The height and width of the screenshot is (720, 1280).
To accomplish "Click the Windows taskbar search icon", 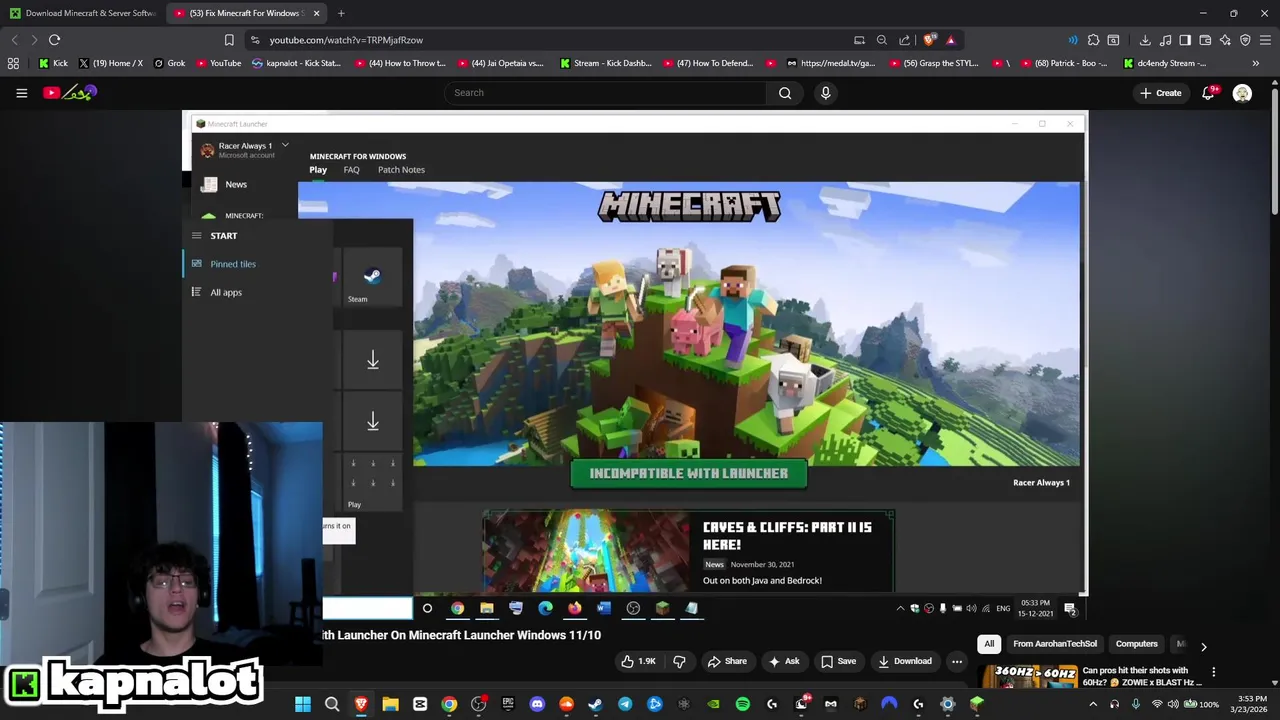I will (x=332, y=704).
